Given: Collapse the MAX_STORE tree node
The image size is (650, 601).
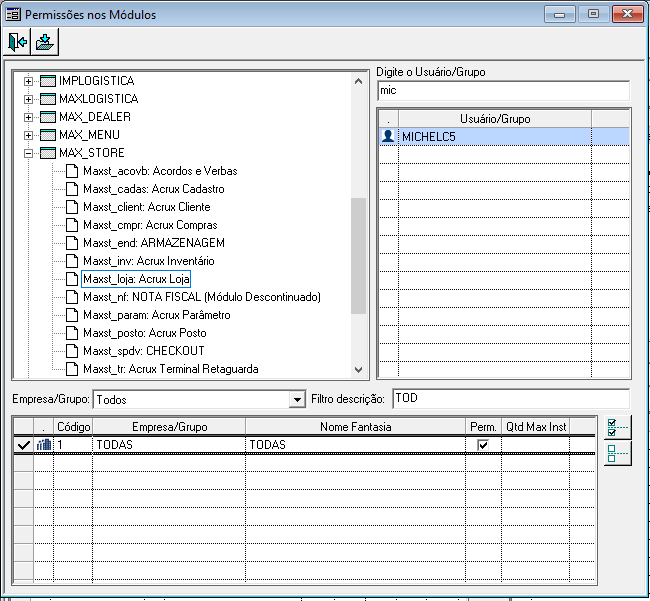Looking at the screenshot, I should [28, 153].
